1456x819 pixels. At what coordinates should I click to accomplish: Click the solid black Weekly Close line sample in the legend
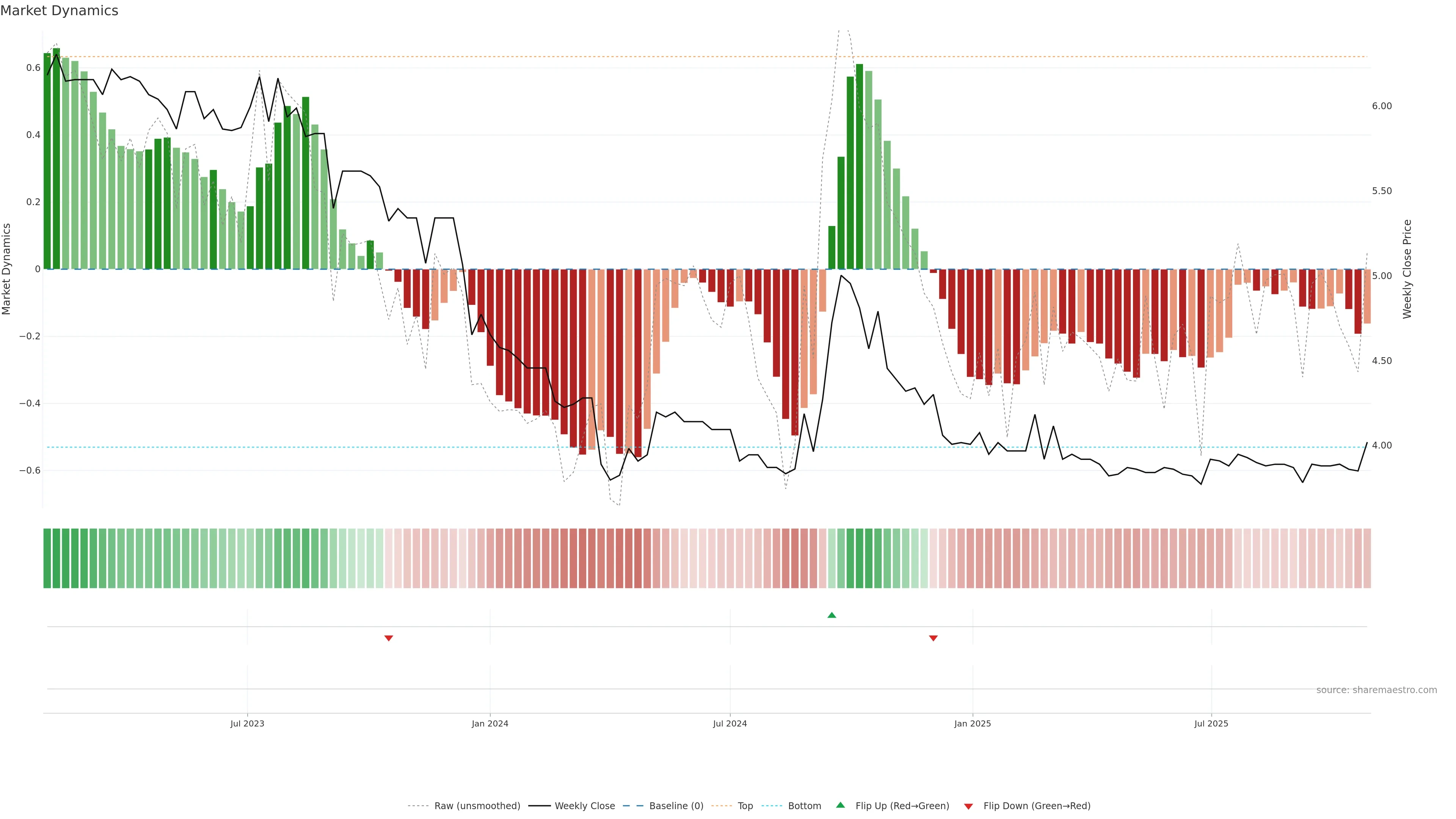[x=539, y=806]
